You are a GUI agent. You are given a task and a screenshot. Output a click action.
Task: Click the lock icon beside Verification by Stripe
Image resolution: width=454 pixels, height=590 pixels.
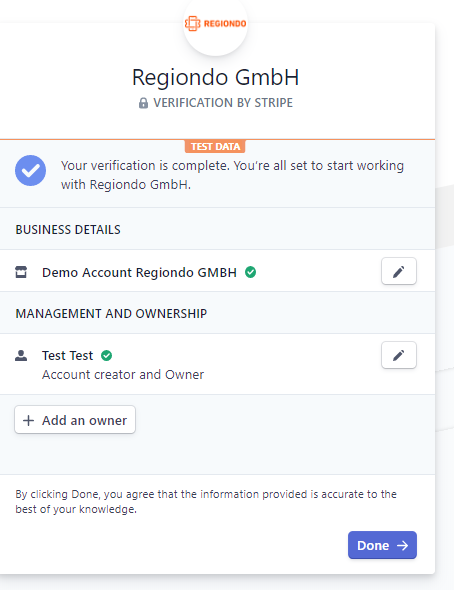(143, 103)
